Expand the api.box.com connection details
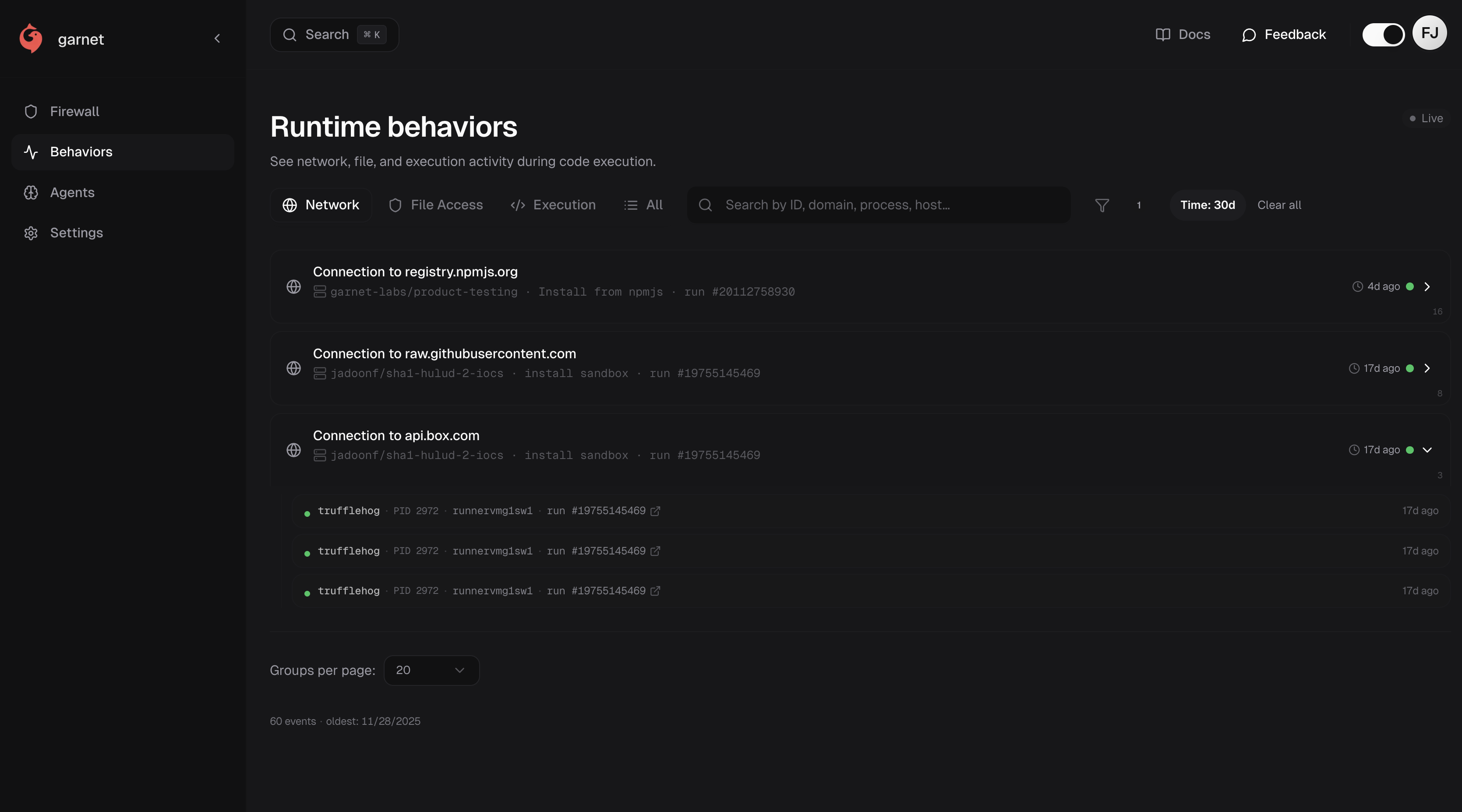 pyautogui.click(x=1428, y=450)
